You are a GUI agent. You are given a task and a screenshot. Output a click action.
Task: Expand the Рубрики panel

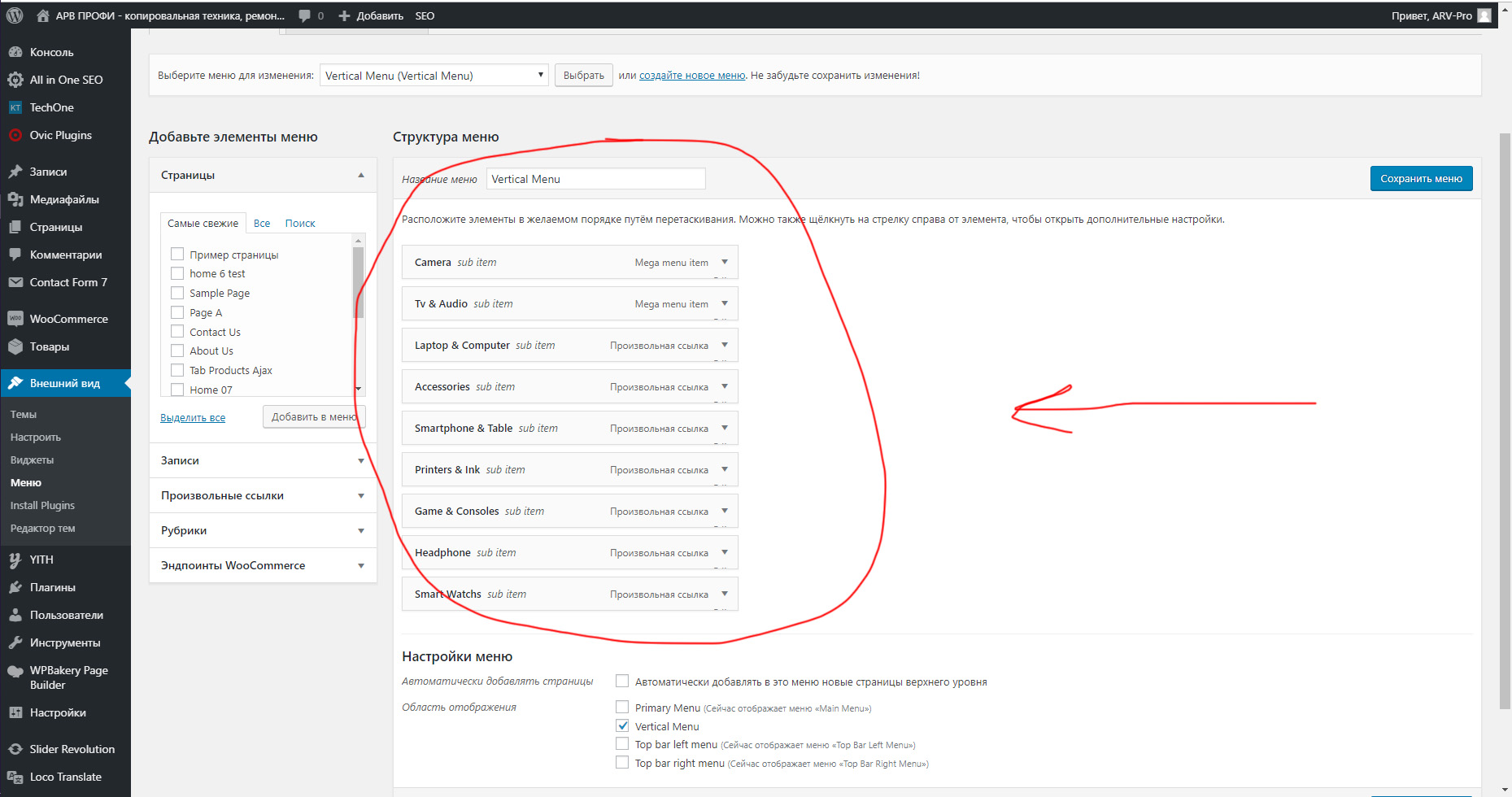click(361, 531)
